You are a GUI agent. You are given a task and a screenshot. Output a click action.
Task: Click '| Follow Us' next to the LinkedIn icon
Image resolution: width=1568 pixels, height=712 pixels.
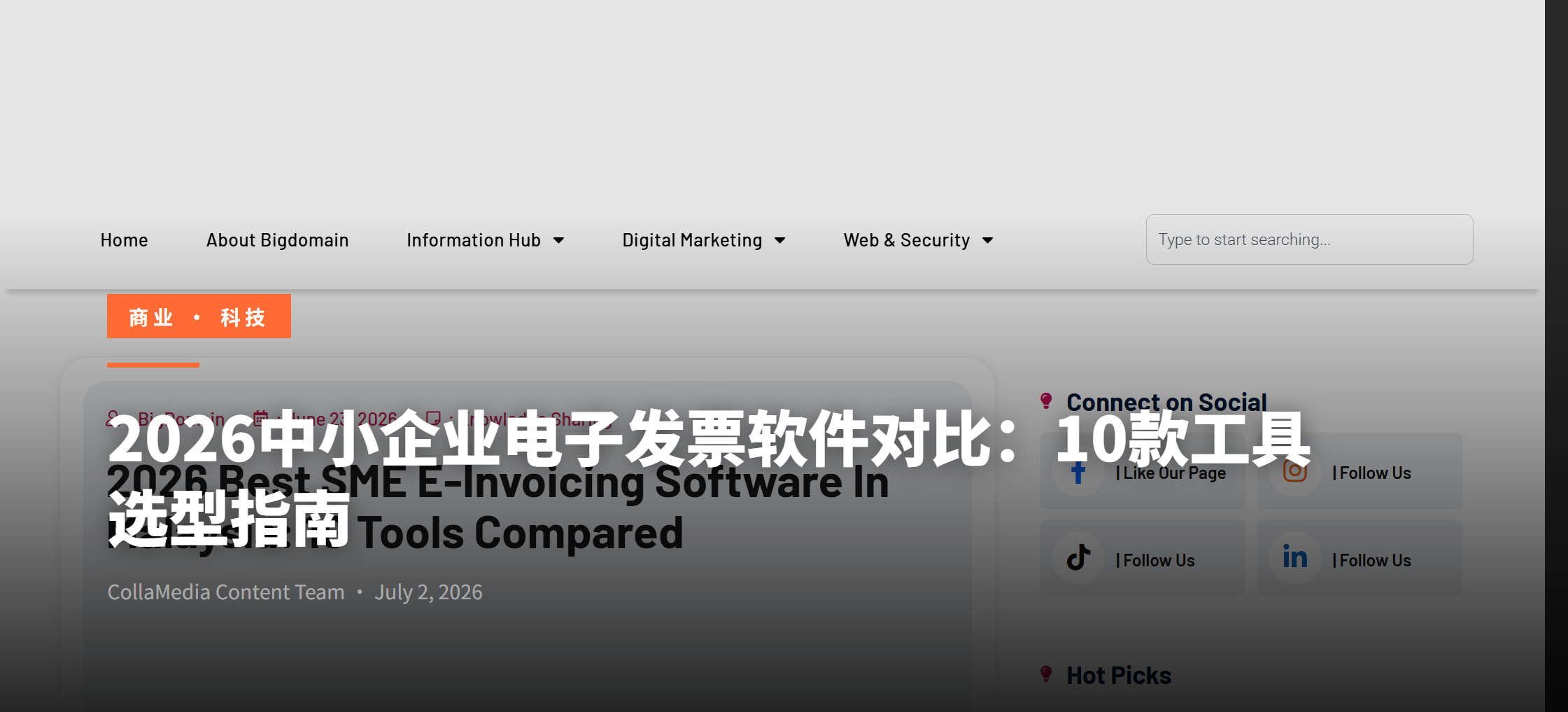[1371, 561]
